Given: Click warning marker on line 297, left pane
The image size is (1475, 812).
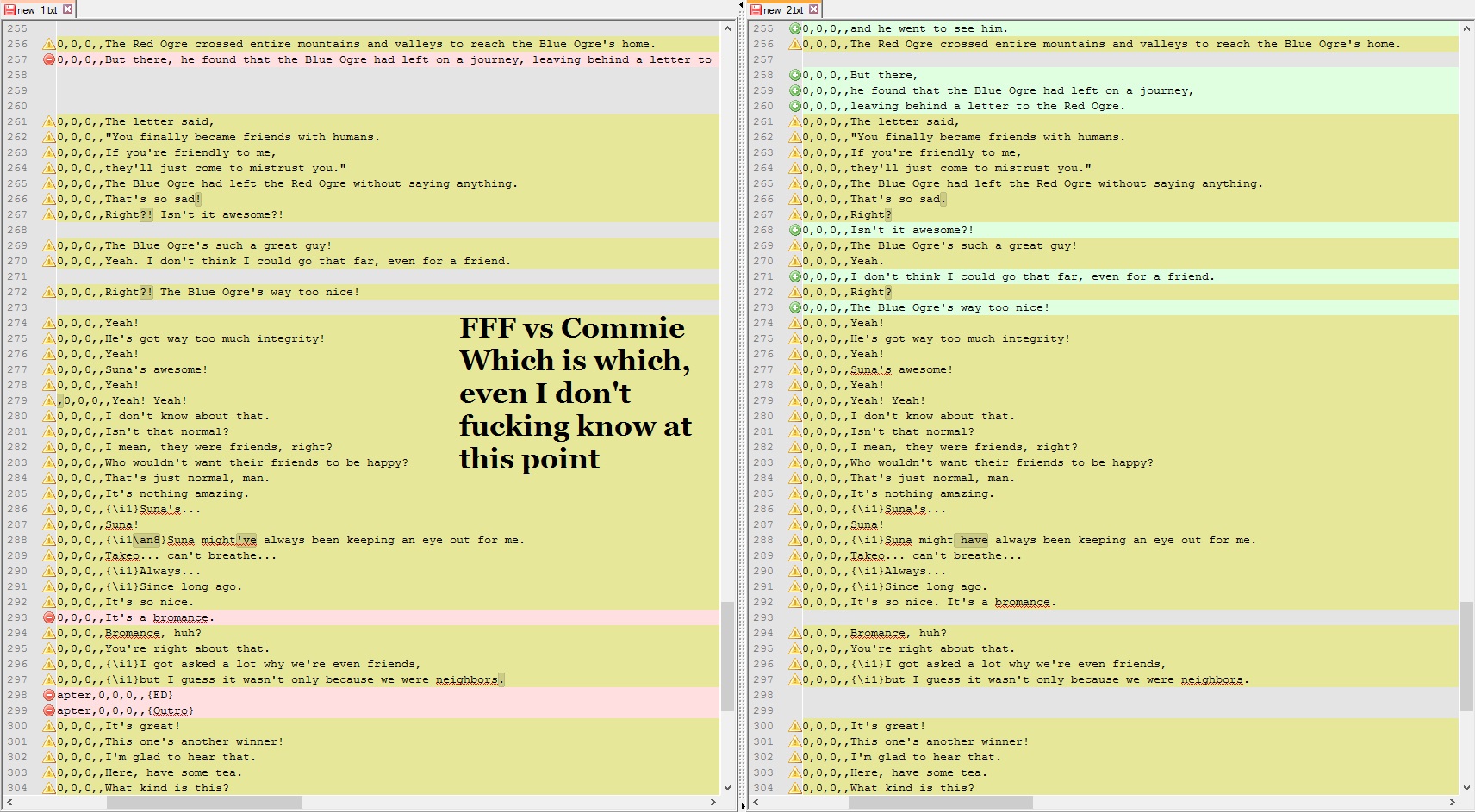Looking at the screenshot, I should tap(49, 679).
